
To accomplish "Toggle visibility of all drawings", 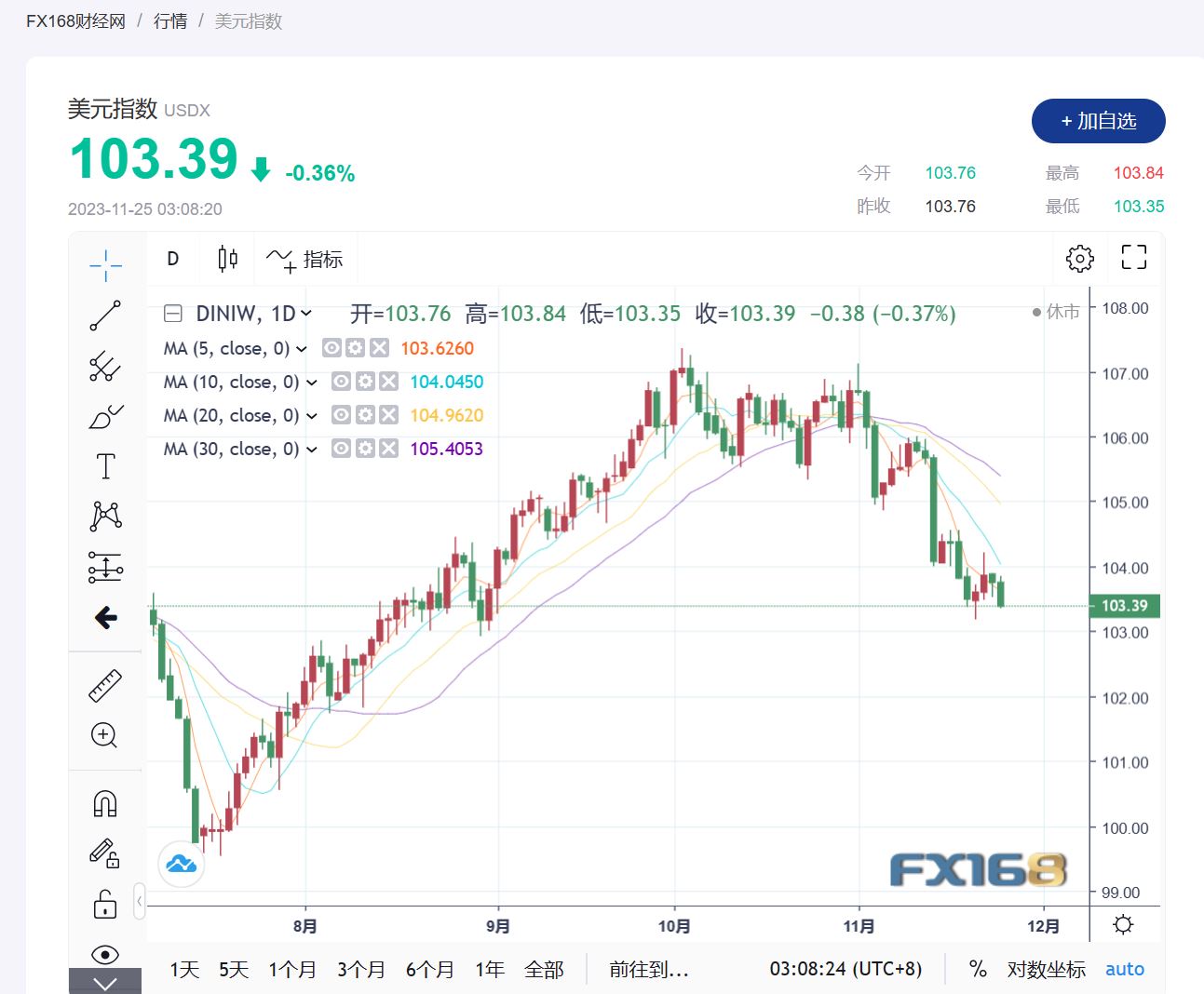I will pos(105,954).
